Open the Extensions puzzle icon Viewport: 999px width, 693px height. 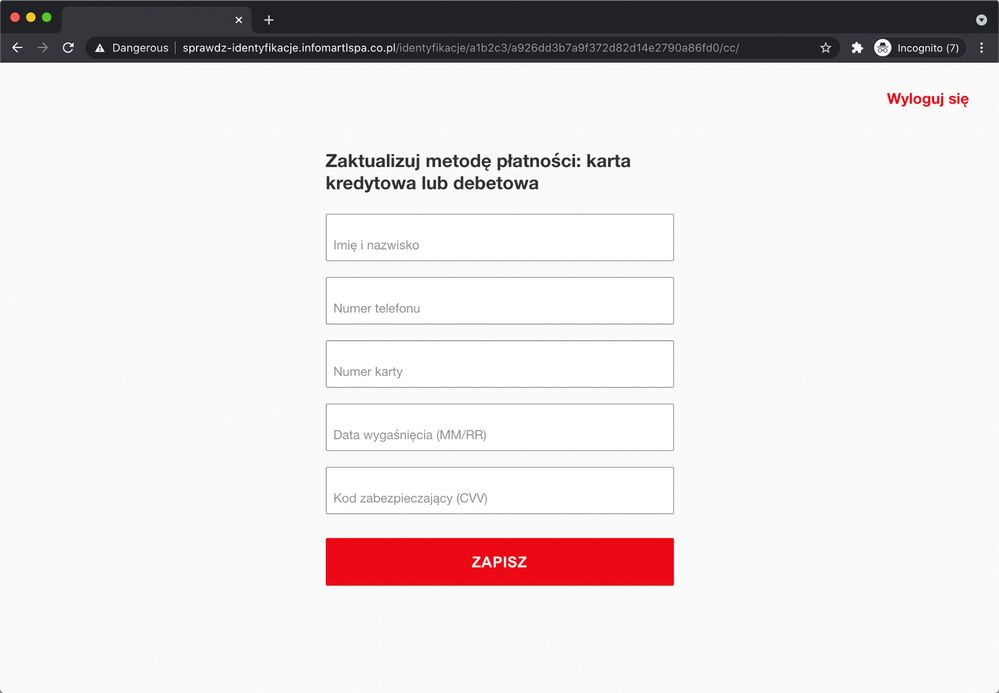[857, 48]
